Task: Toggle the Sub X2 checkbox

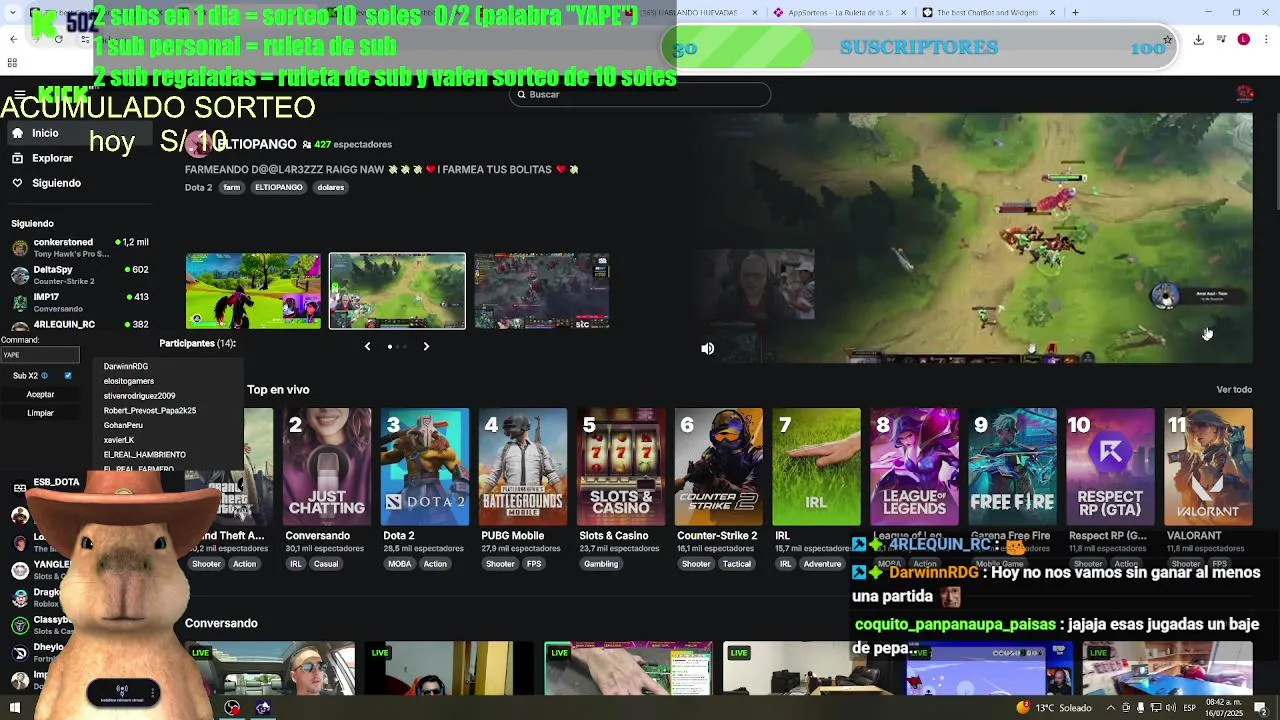Action: 68,376
